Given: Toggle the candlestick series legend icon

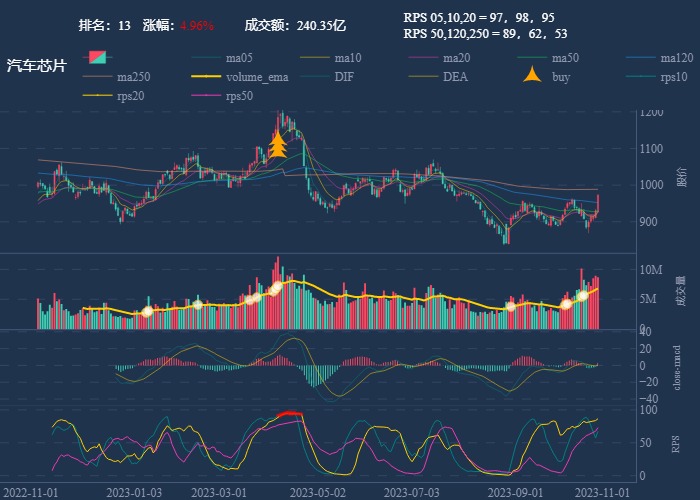Looking at the screenshot, I should pos(97,57).
